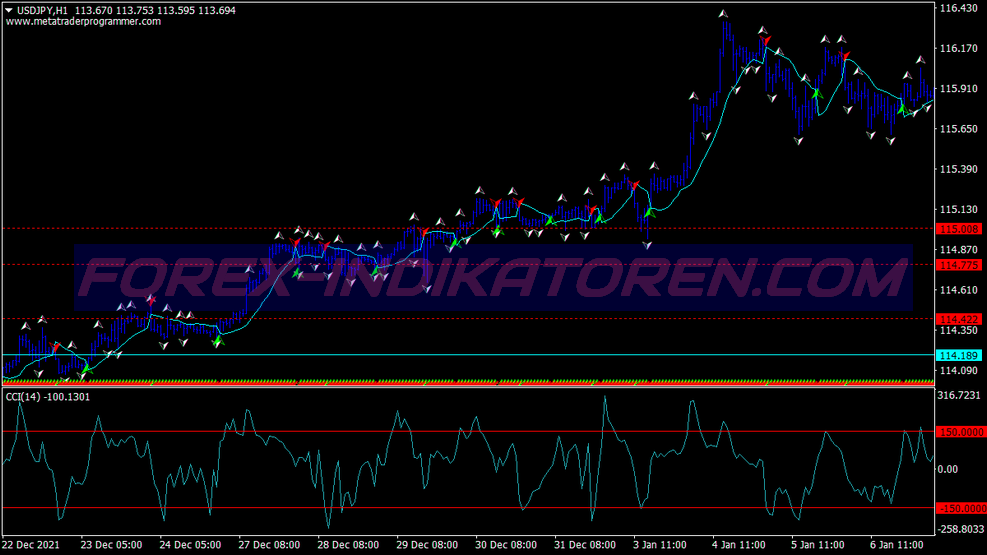Select the 114.422 red price level label
The height and width of the screenshot is (555, 987).
pos(959,319)
